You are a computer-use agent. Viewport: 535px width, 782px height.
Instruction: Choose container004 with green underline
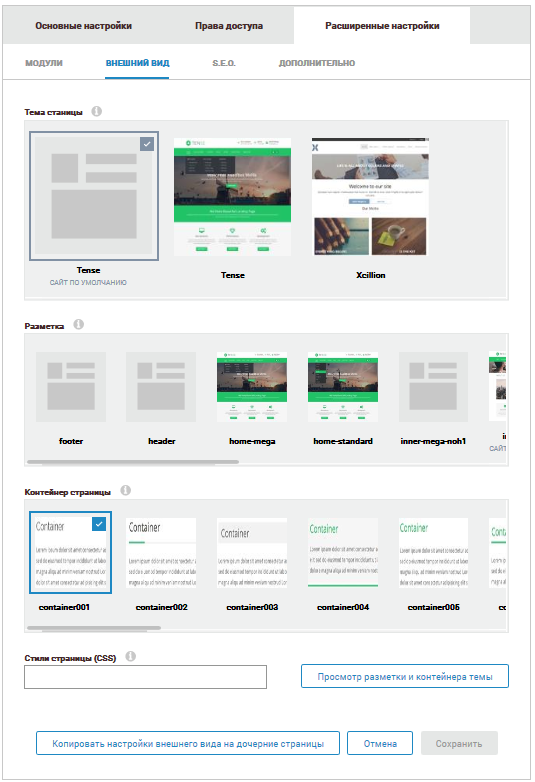point(343,553)
